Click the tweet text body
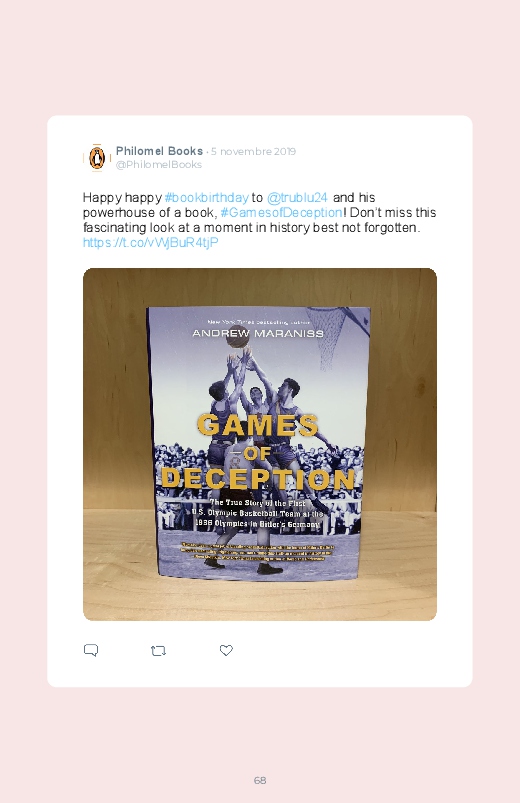The height and width of the screenshot is (803, 520). [260, 220]
